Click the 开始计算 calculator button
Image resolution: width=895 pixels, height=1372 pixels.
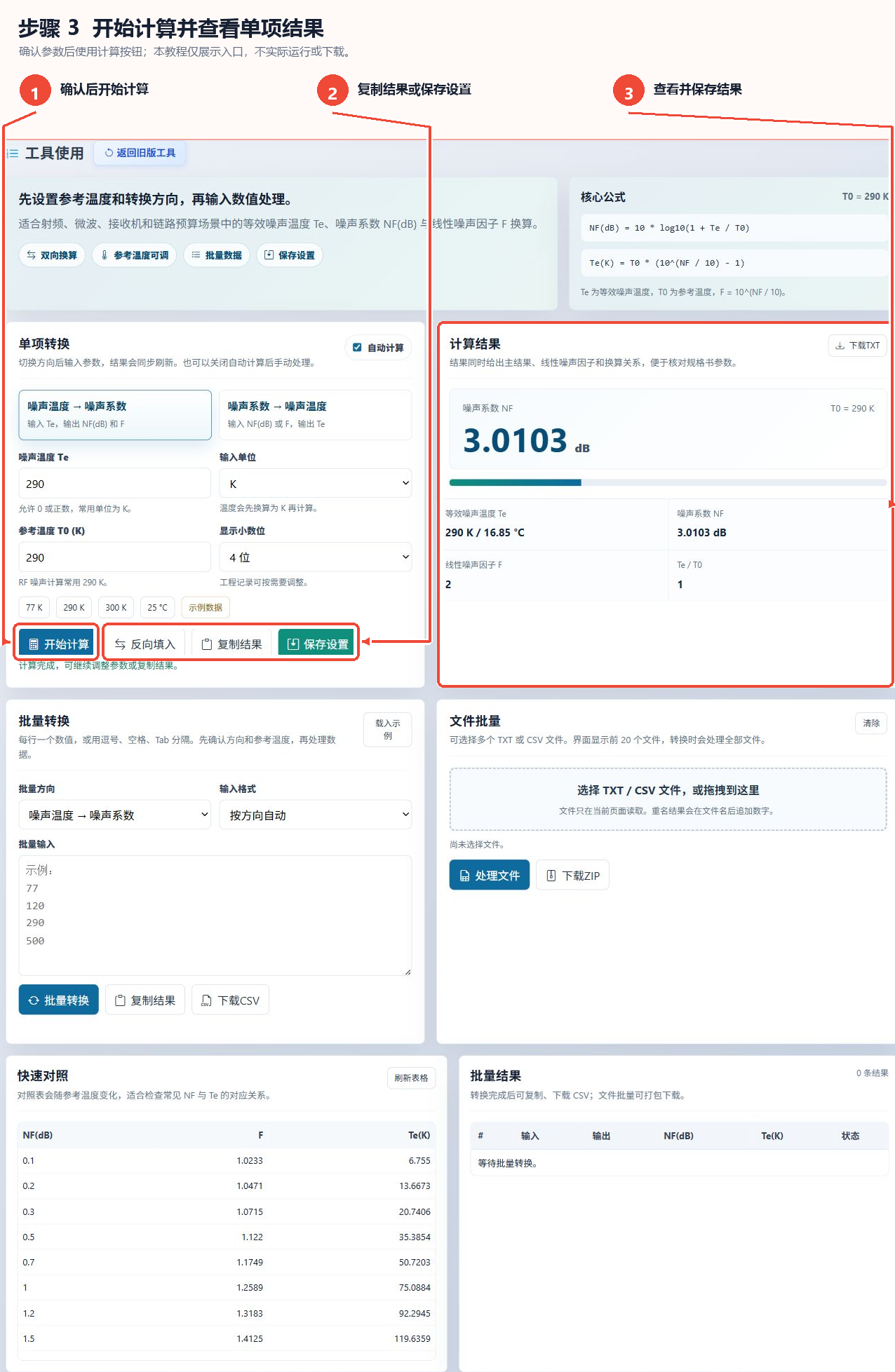pyautogui.click(x=59, y=644)
